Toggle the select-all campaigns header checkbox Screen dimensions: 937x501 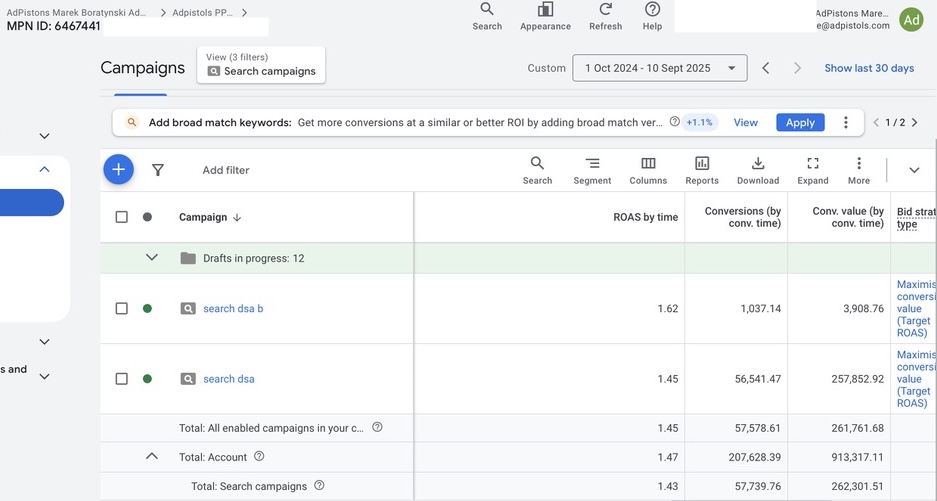121,217
